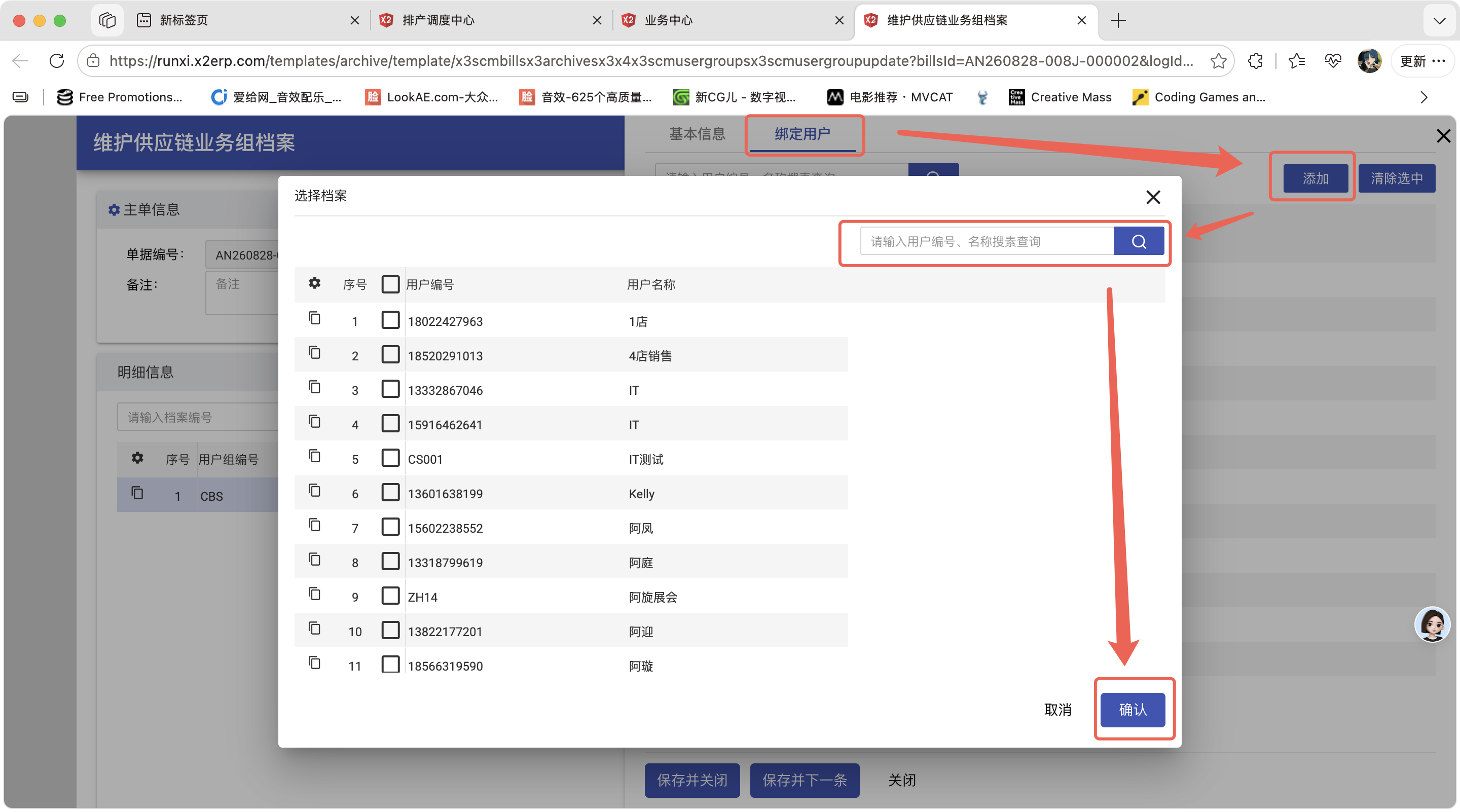This screenshot has height=812, width=1460.
Task: Expand the tab list chevron dropdown
Action: [x=1439, y=21]
